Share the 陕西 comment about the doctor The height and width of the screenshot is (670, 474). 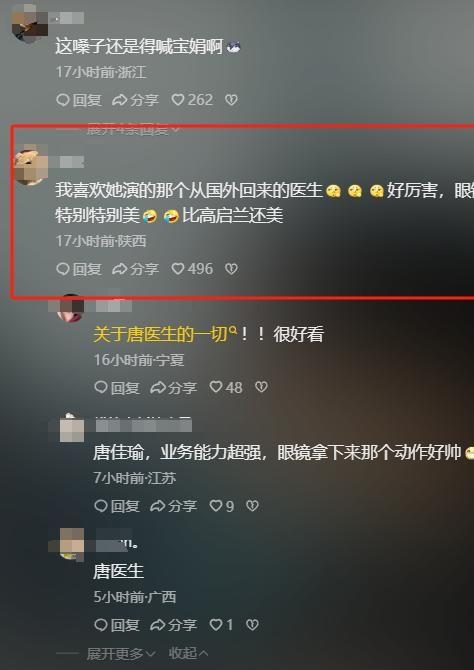[x=135, y=269]
